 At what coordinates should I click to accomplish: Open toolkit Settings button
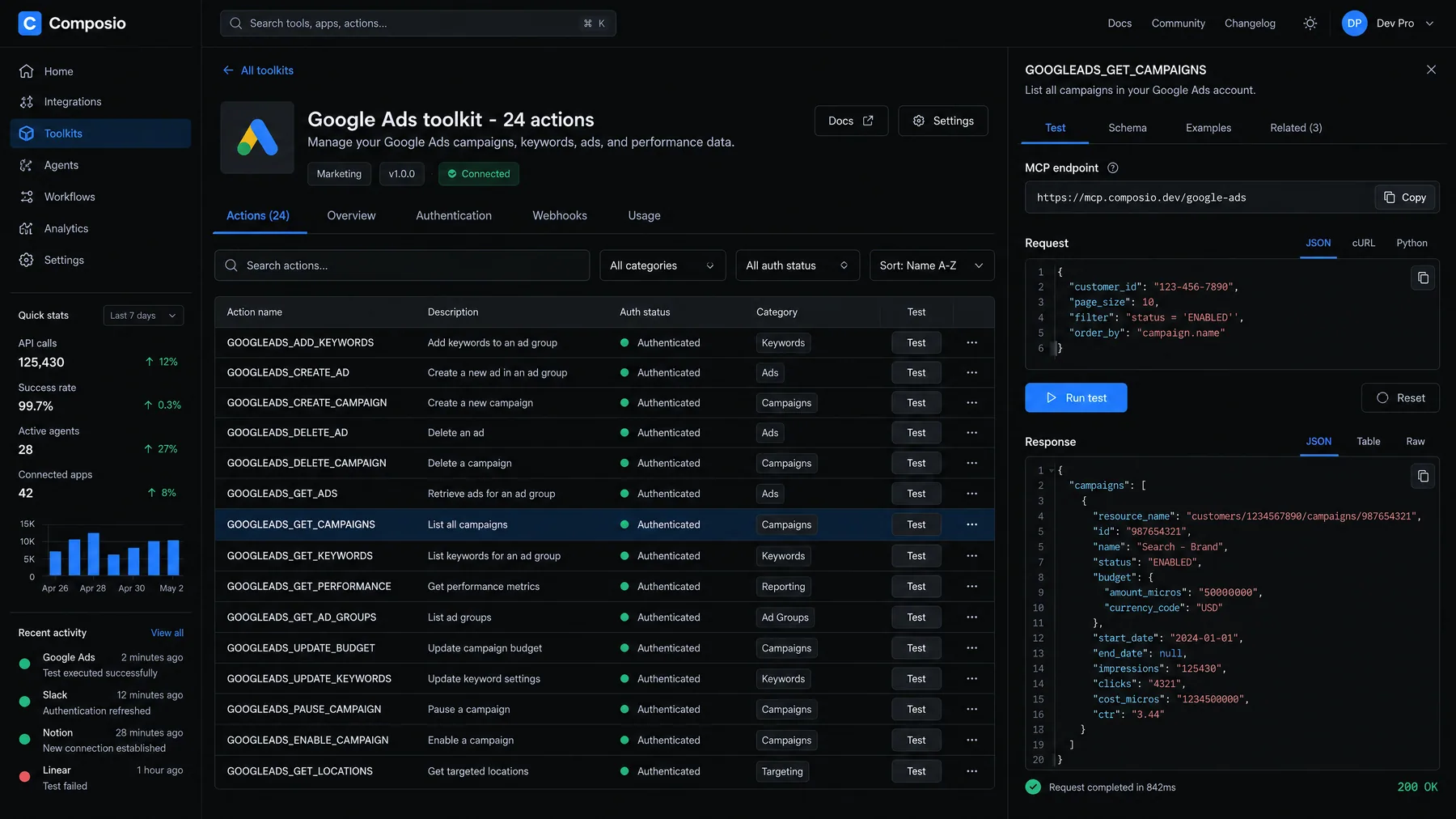click(943, 121)
